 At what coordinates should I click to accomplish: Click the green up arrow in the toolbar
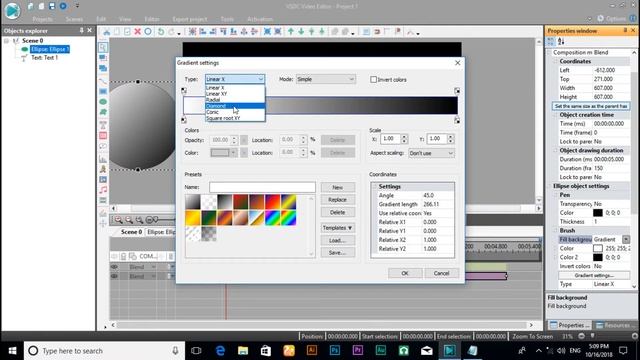click(x=291, y=31)
